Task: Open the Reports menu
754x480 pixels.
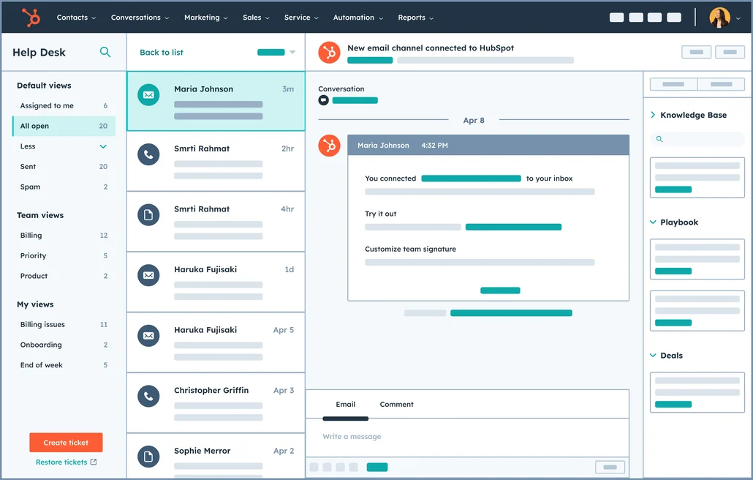Action: point(415,17)
